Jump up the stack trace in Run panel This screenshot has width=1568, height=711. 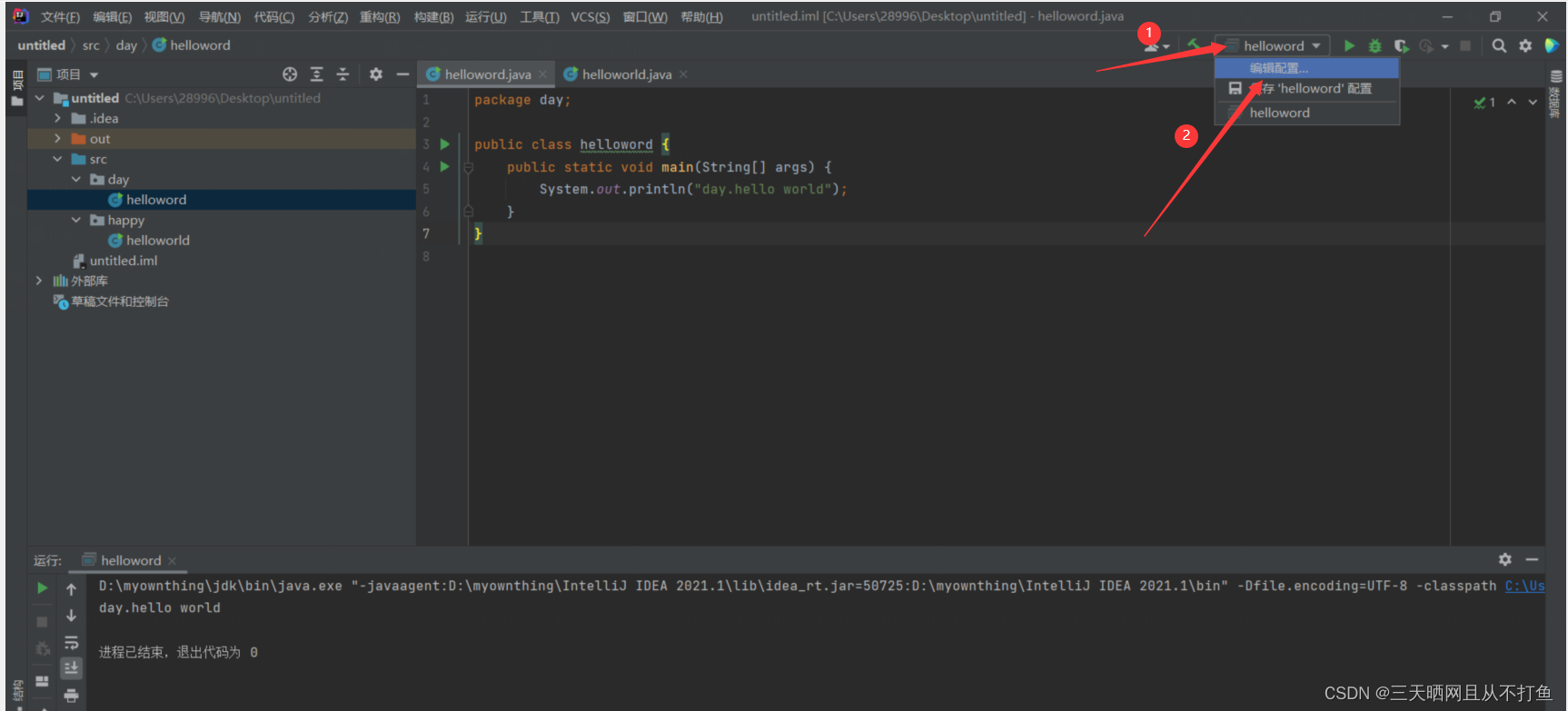[71, 589]
